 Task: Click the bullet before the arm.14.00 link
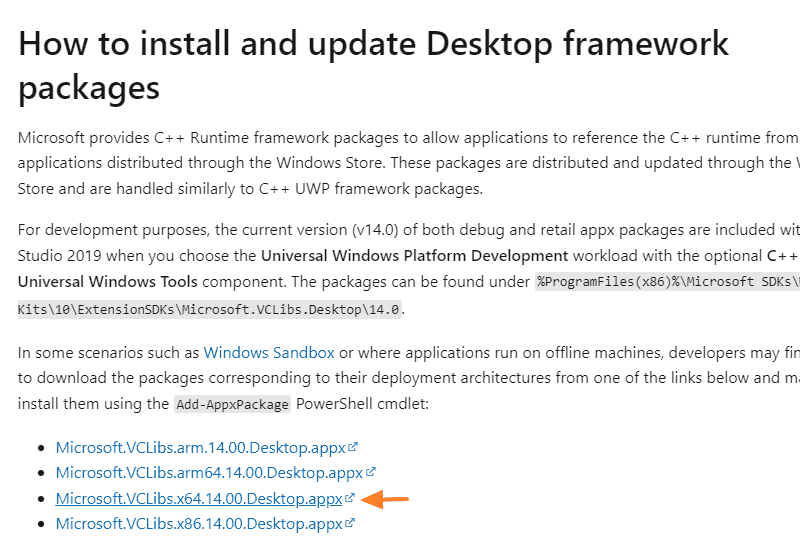(x=40, y=449)
